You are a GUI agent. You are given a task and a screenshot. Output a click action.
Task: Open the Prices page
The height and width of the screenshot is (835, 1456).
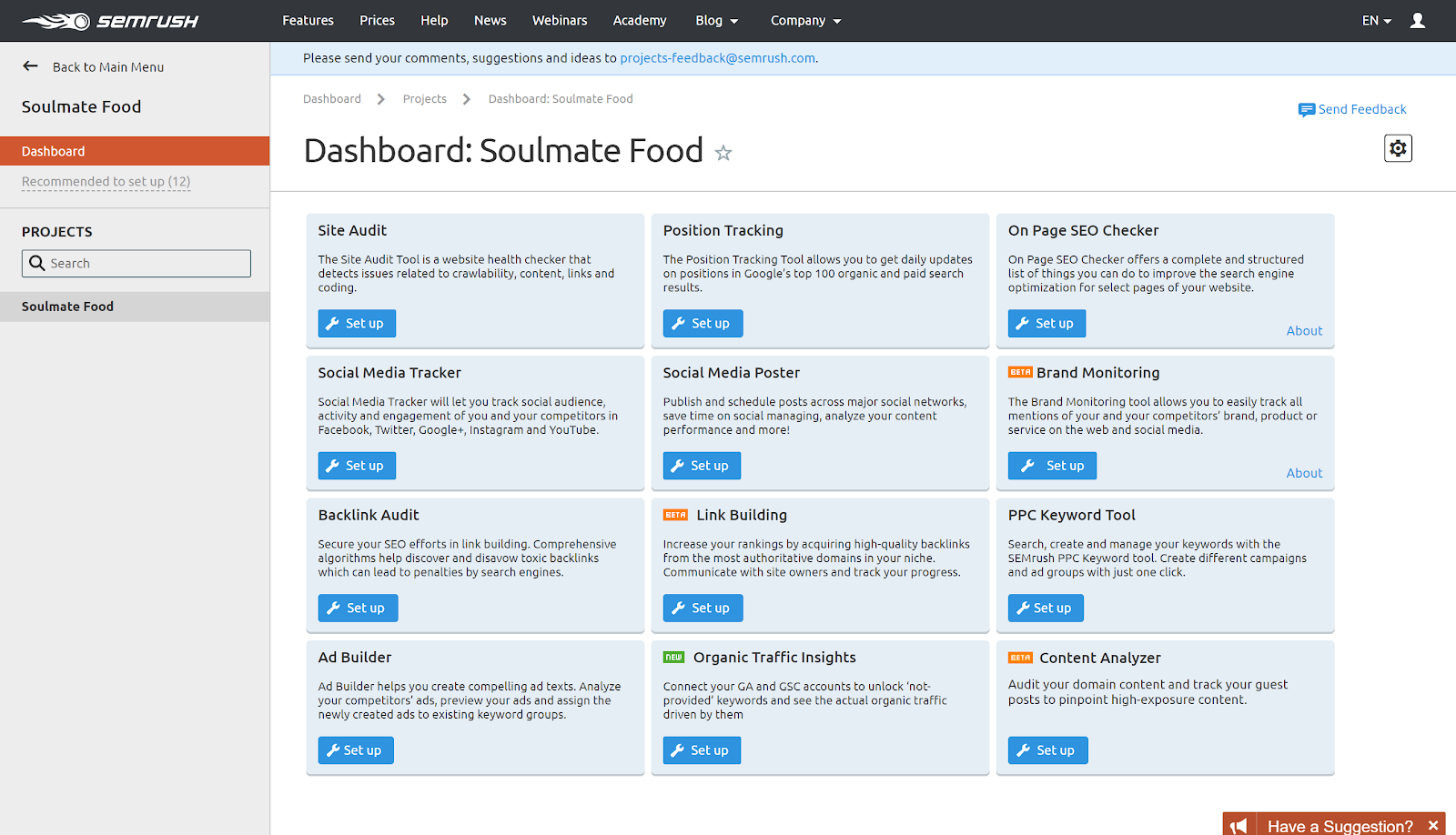point(377,20)
